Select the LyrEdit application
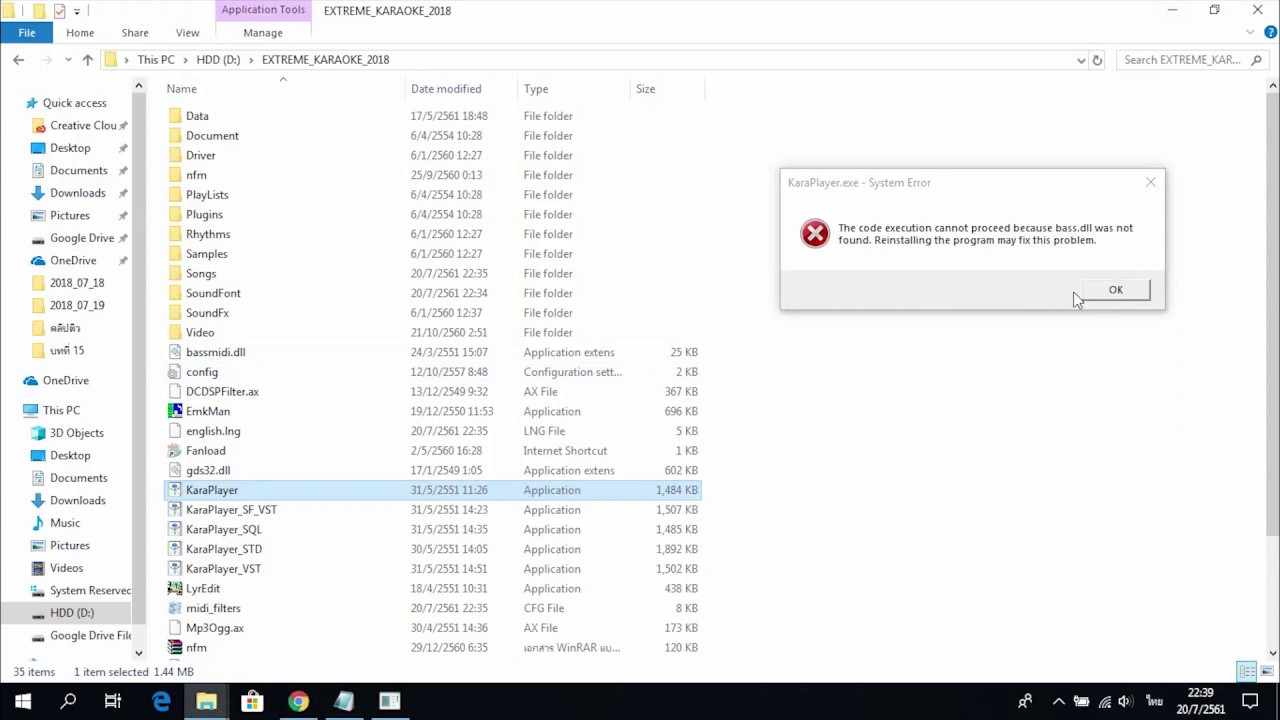1280x720 pixels. coord(202,588)
